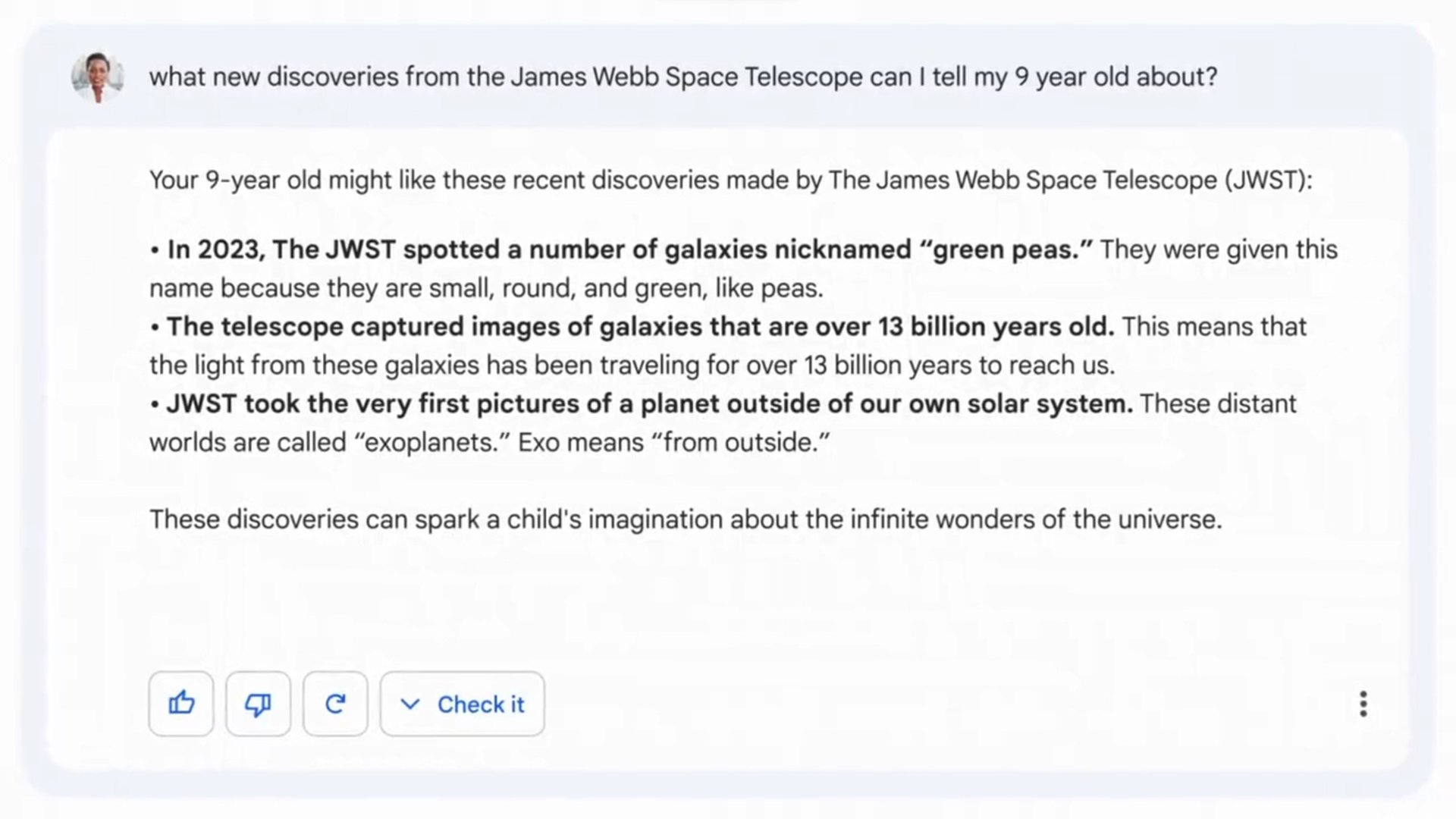Click the intro line mentioning (JWST)
The image size is (1456, 819).
[730, 180]
